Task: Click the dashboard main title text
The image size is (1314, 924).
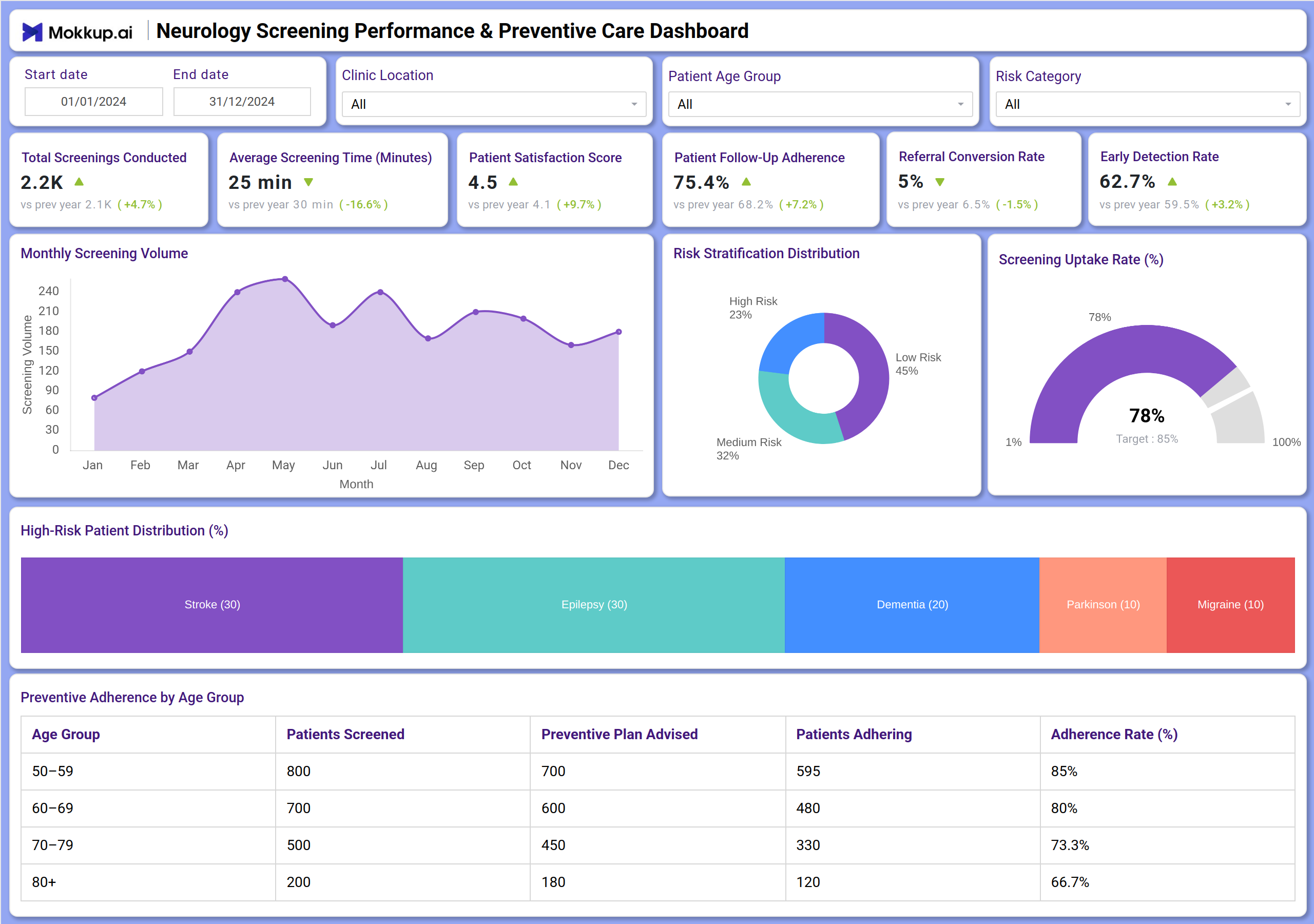Action: (452, 31)
